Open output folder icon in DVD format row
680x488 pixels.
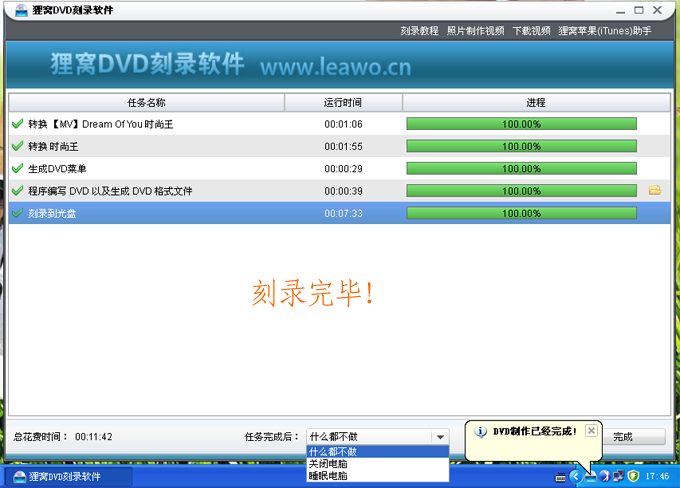coord(655,190)
